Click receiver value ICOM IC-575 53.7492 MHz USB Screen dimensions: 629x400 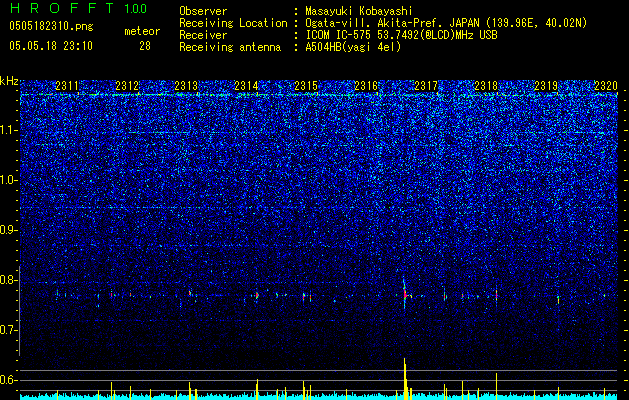point(401,35)
